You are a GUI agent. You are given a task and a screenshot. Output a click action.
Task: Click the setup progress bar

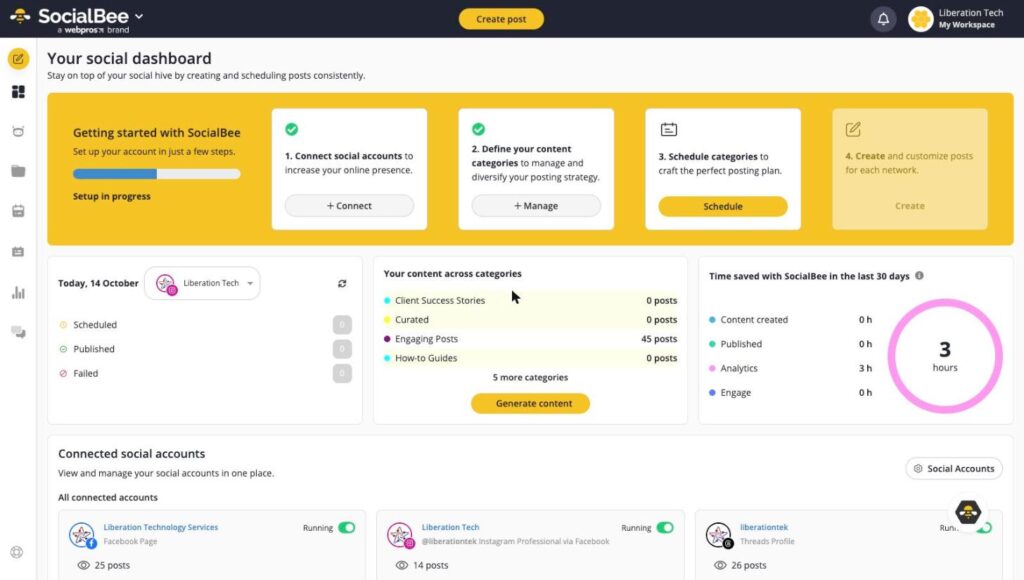[x=157, y=174]
